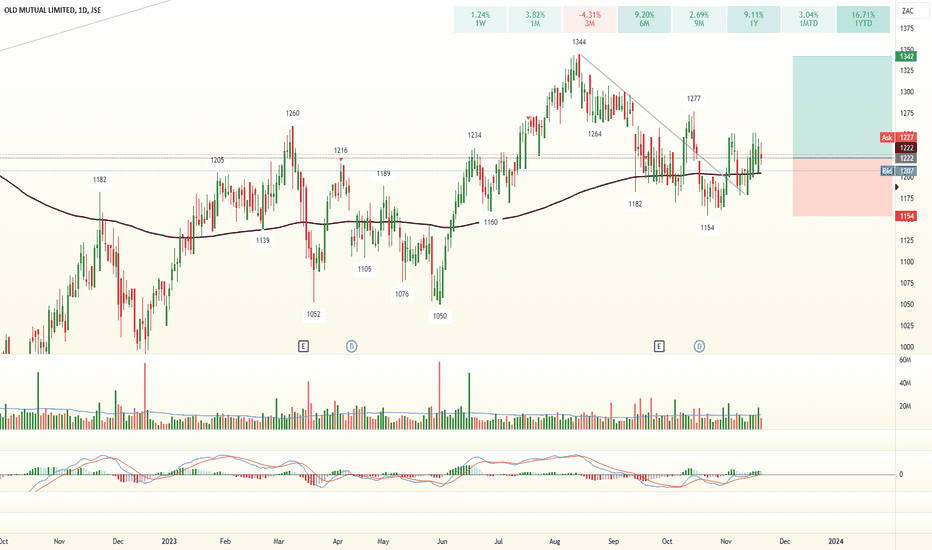Open the earnings E marker near October 2023
Image resolution: width=932 pixels, height=550 pixels.
(659, 346)
